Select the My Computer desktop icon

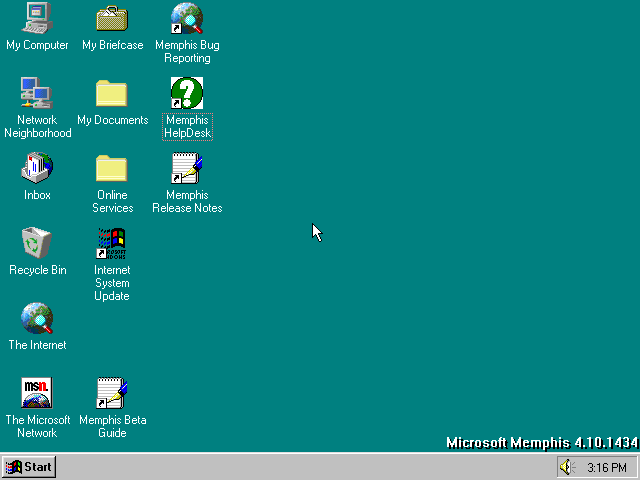pos(37,18)
